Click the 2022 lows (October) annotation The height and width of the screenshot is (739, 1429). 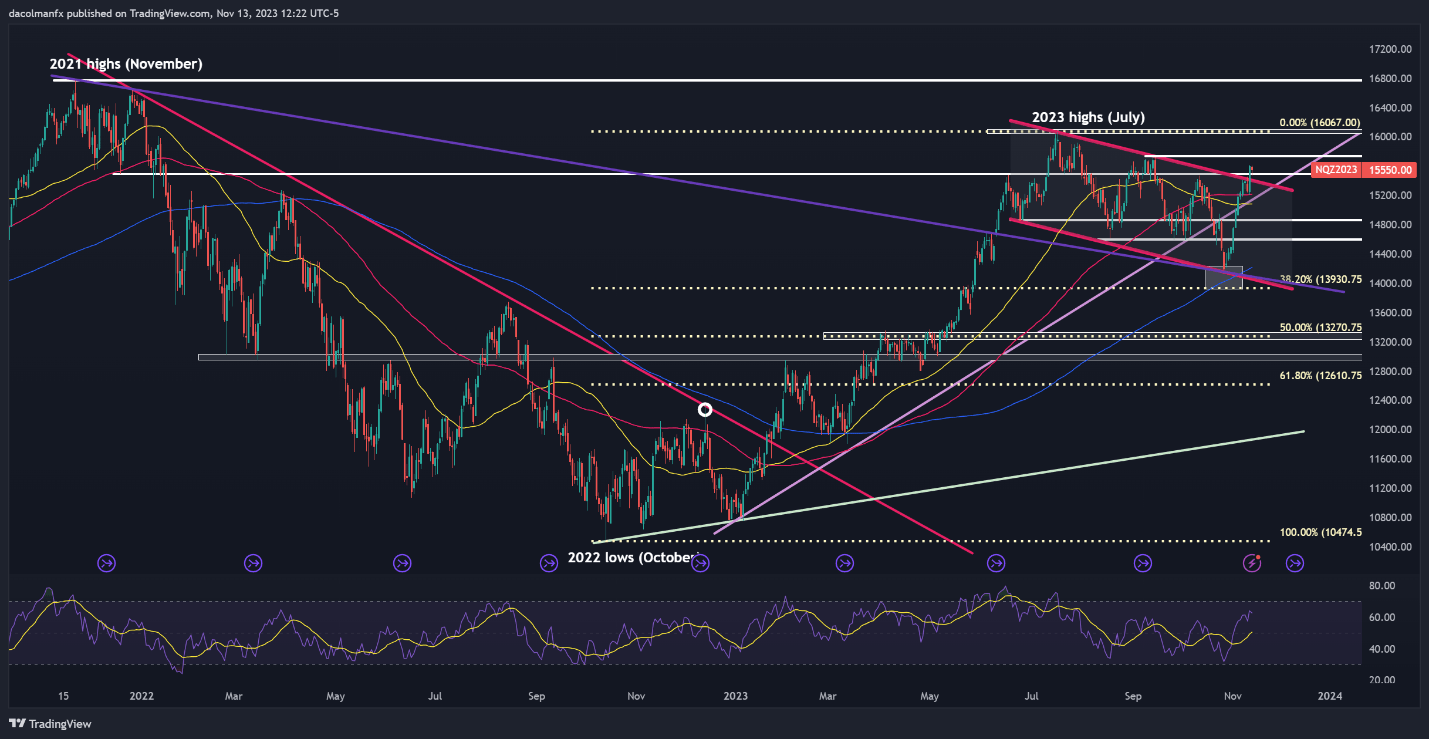(x=631, y=557)
